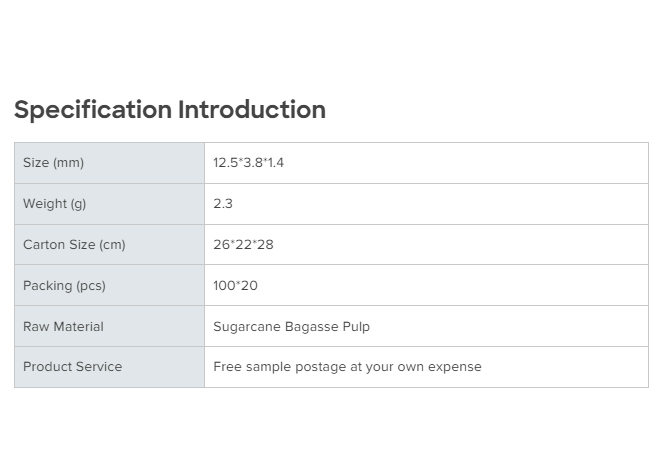Image resolution: width=670 pixels, height=466 pixels.
Task: Click the word Introduction in the heading
Action: (x=252, y=110)
